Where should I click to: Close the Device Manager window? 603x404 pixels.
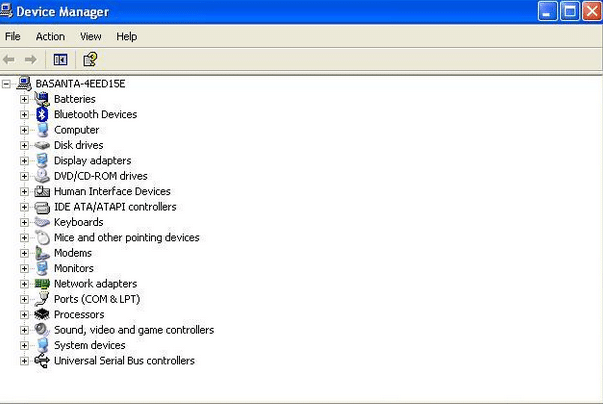(592, 11)
